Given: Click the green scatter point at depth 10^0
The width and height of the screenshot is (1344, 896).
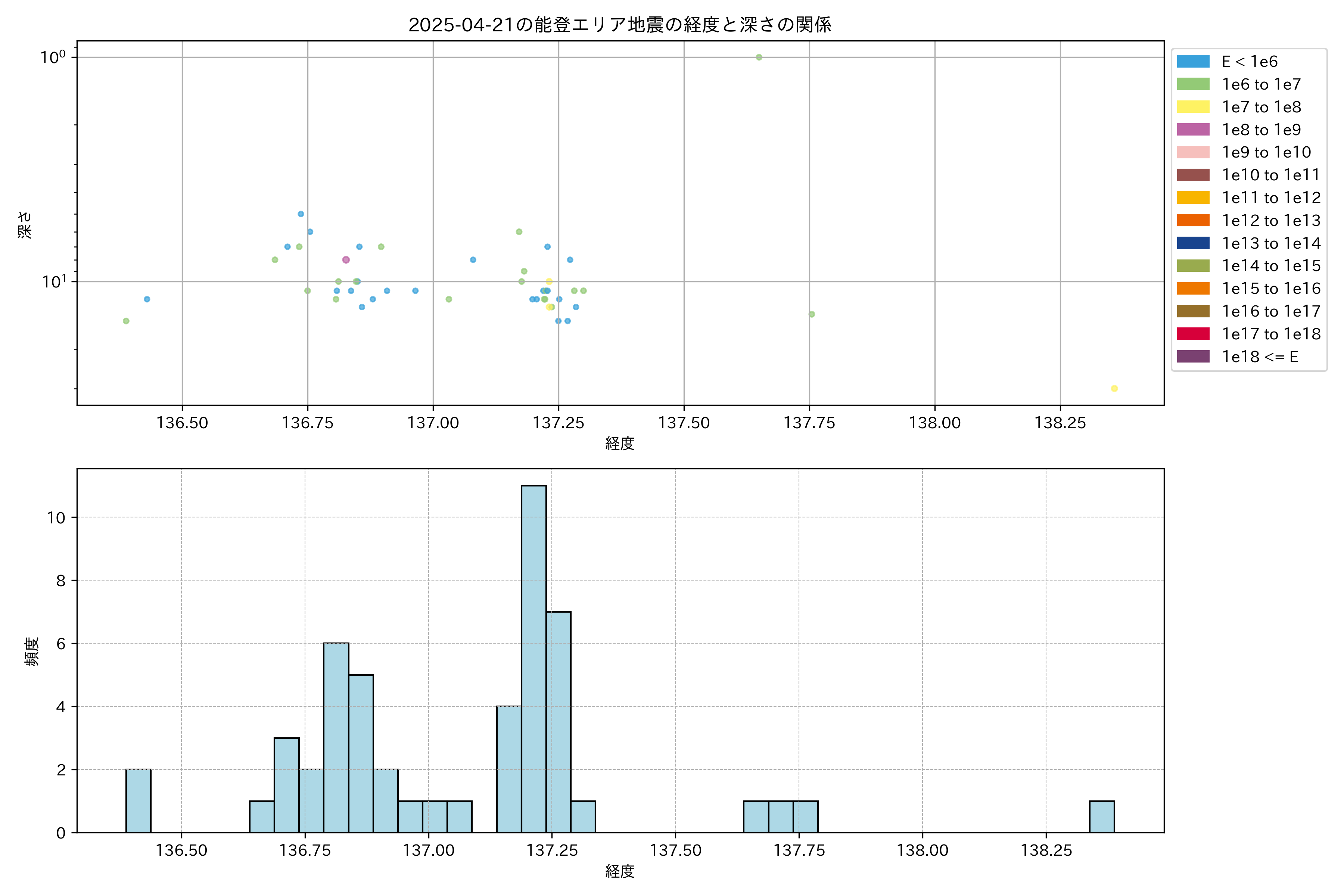Looking at the screenshot, I should pos(759,57).
